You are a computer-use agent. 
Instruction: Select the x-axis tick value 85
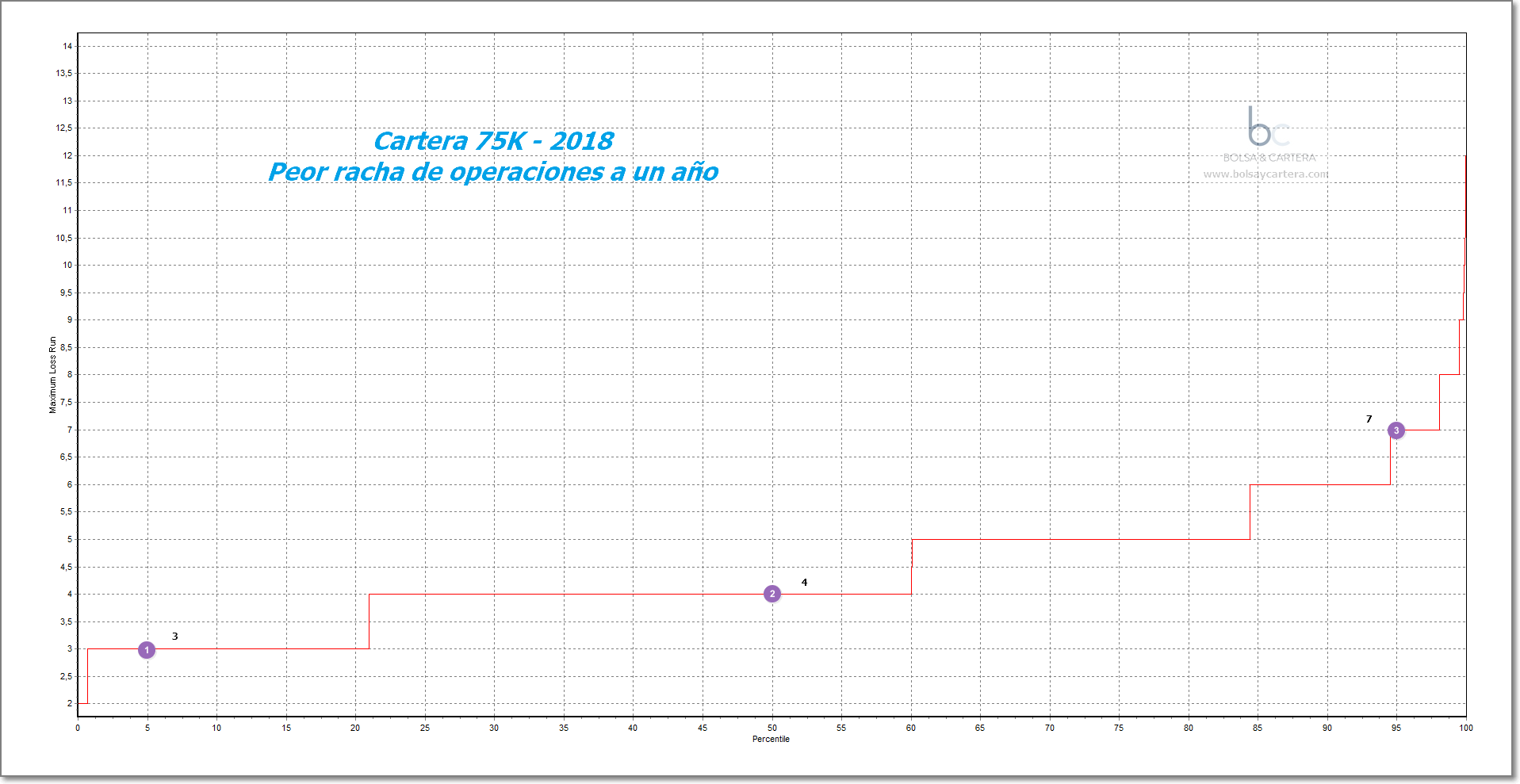[x=1258, y=728]
